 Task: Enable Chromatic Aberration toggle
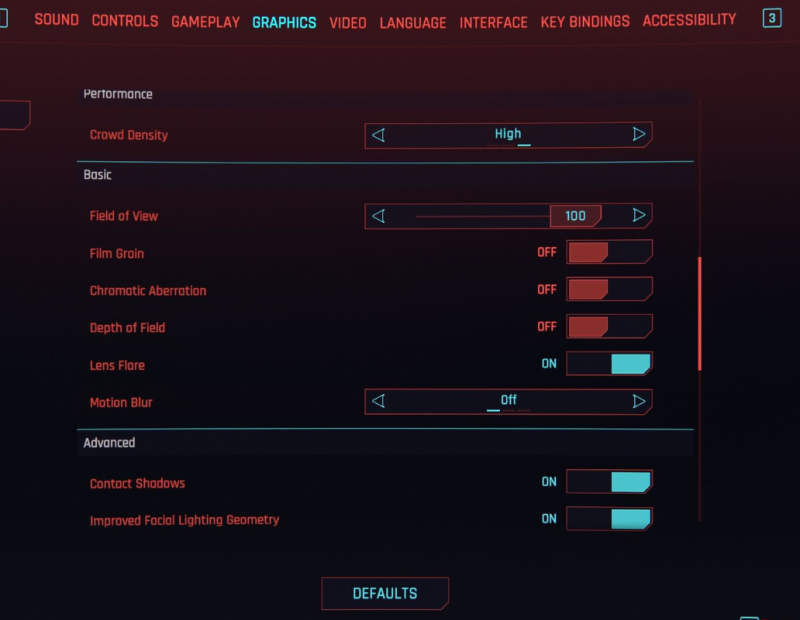tap(609, 289)
